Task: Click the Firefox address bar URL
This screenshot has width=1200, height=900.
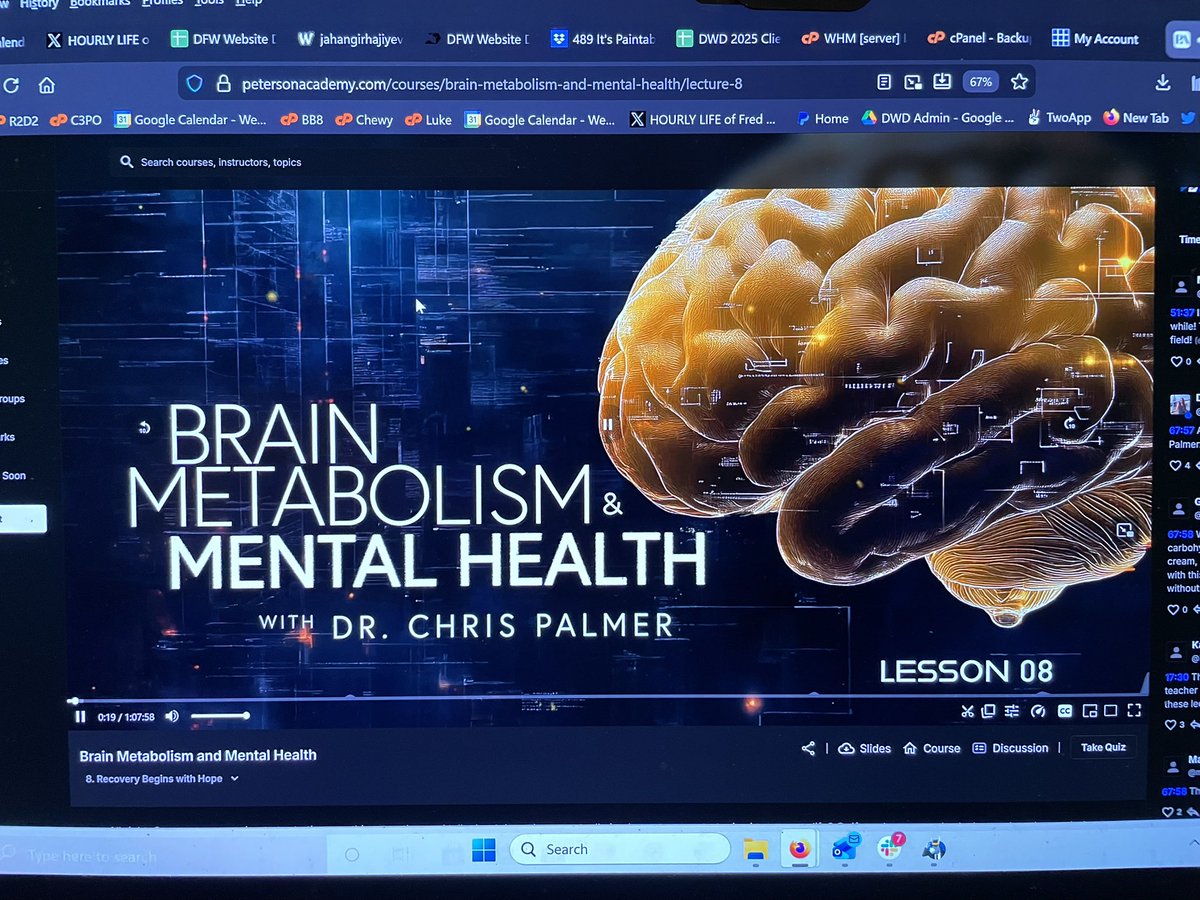Action: [x=492, y=84]
